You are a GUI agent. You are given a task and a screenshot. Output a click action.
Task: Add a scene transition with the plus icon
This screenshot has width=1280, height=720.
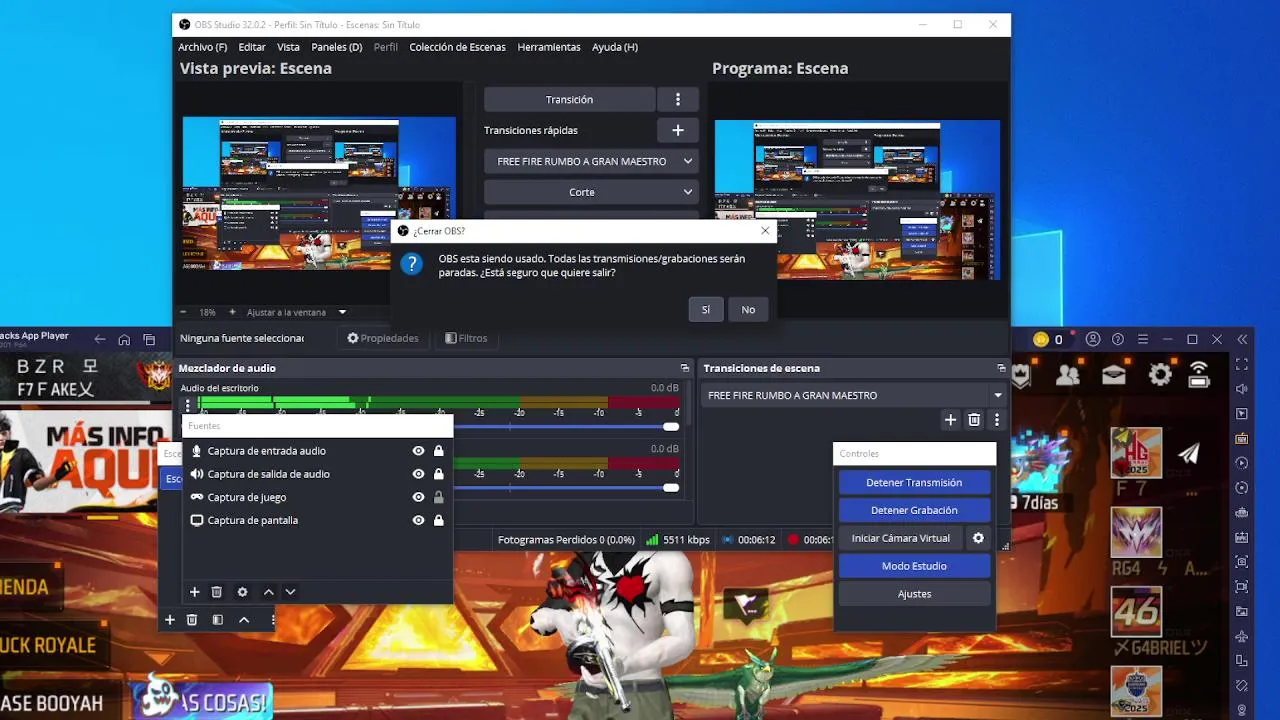pos(950,420)
